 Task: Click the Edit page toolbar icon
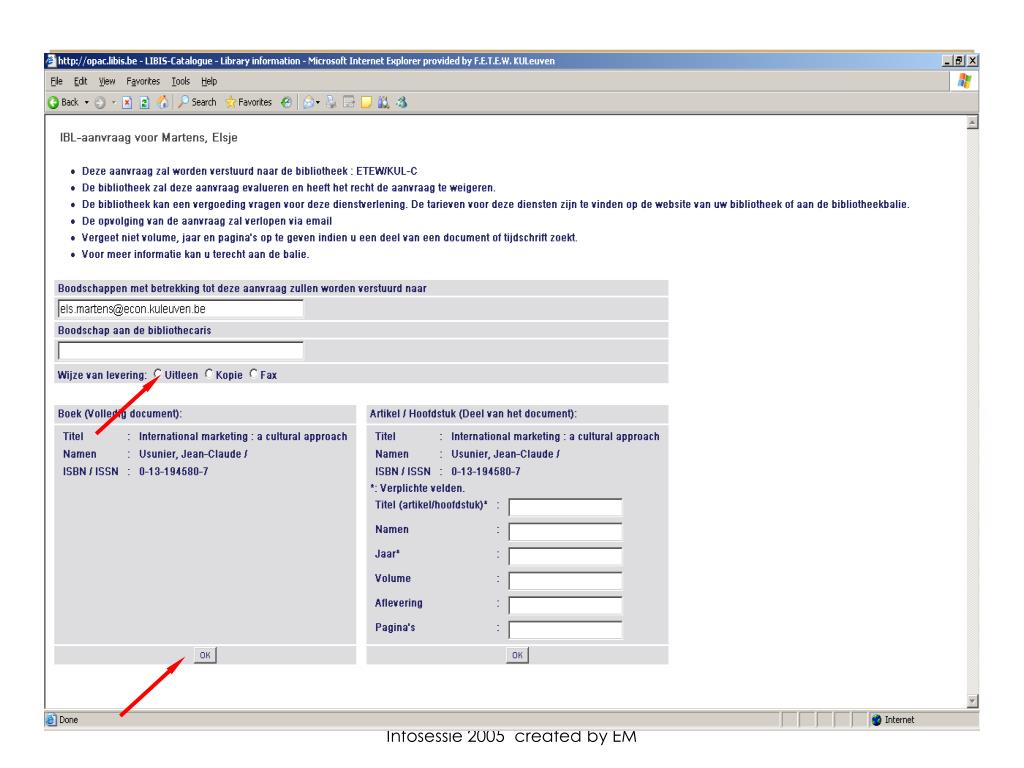pyautogui.click(x=349, y=103)
